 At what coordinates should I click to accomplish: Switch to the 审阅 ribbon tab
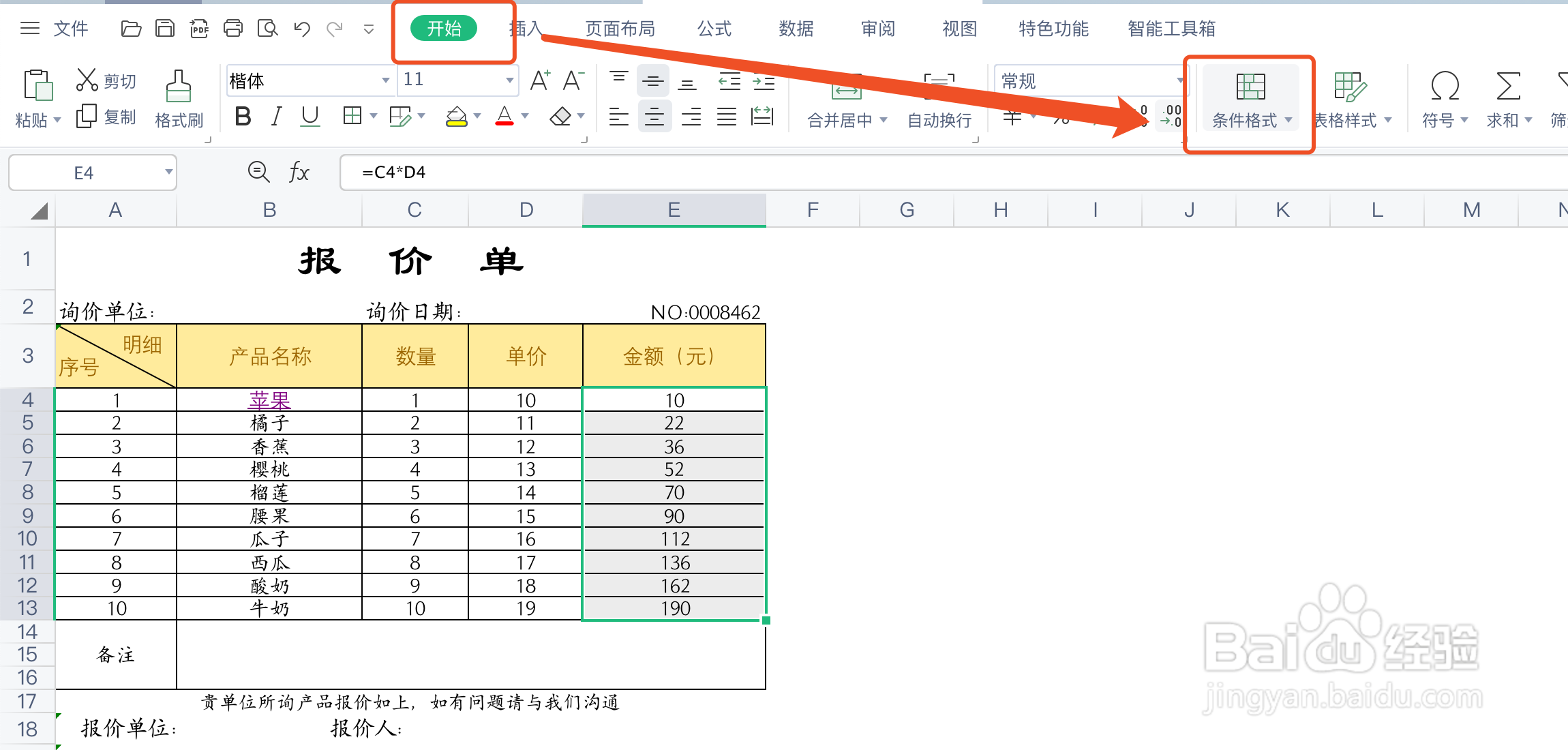click(877, 29)
